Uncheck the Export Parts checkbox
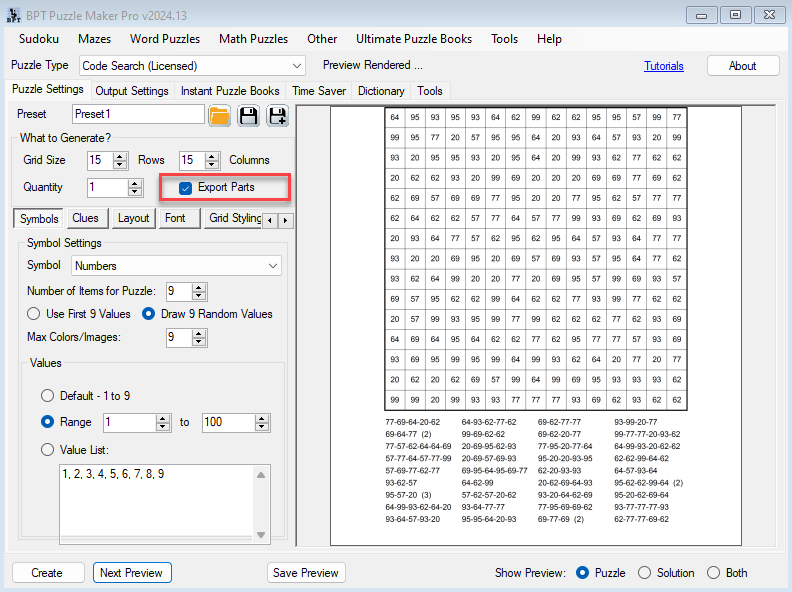Viewport: 792px width, 592px height. pyautogui.click(x=185, y=188)
